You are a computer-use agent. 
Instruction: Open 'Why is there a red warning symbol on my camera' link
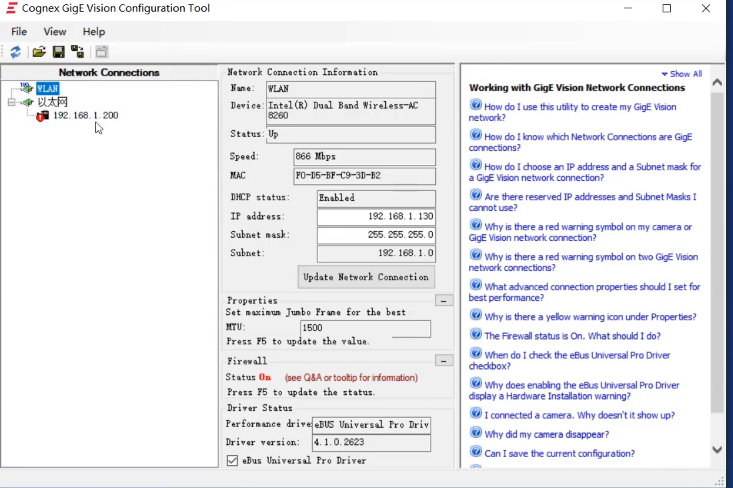point(580,232)
